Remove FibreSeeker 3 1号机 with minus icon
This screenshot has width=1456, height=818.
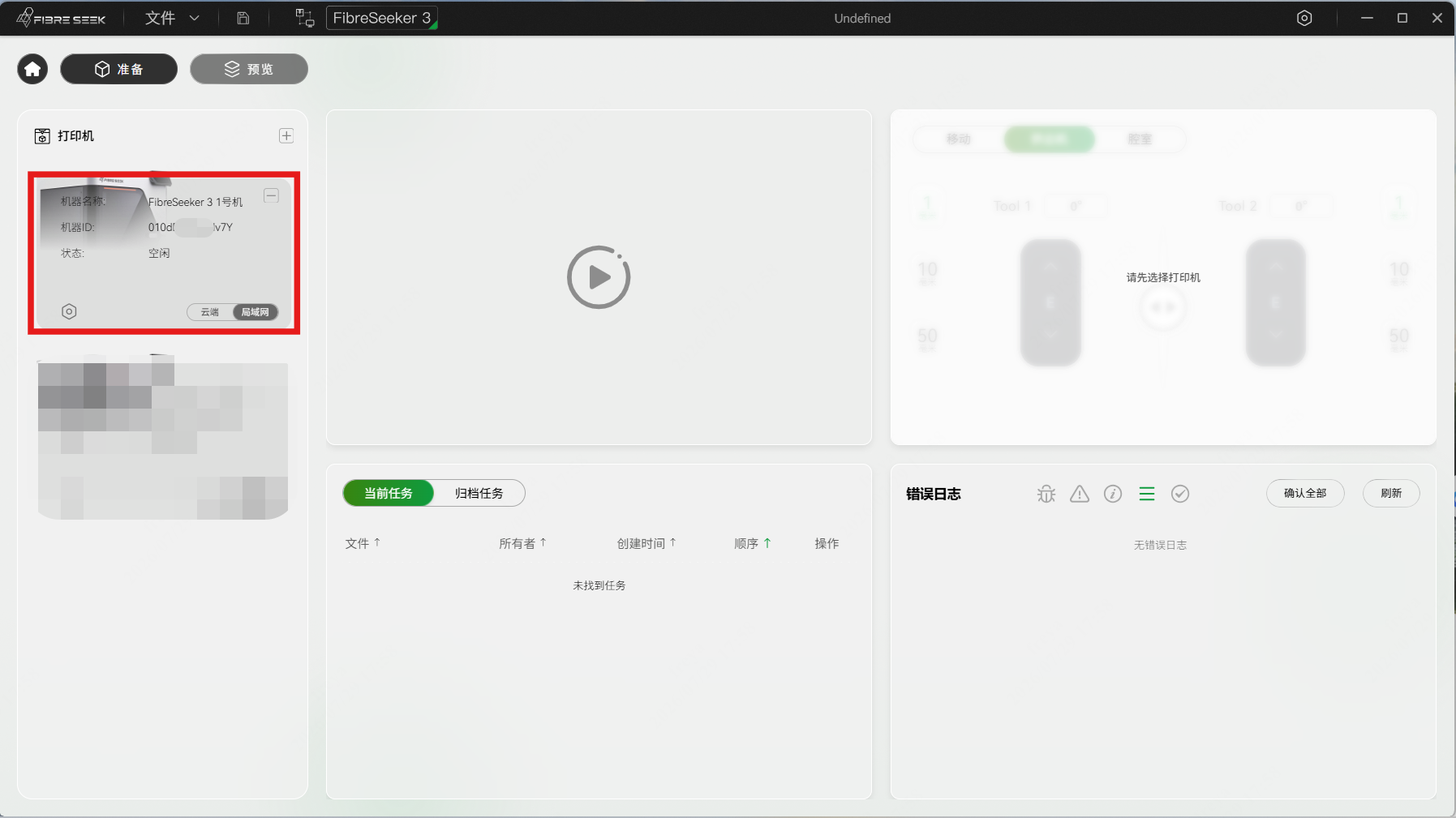tap(272, 195)
